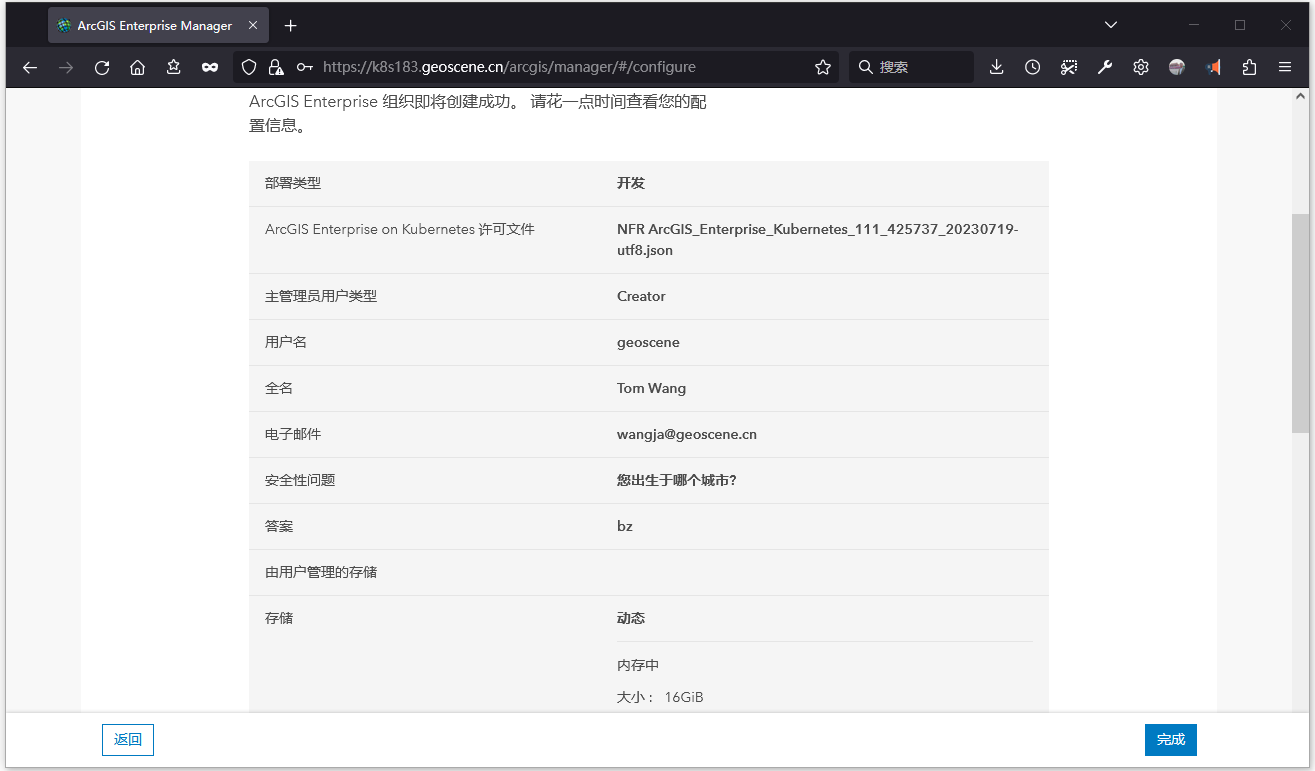Click the 返回 back button
Viewport: 1315px width, 771px height.
coord(128,740)
